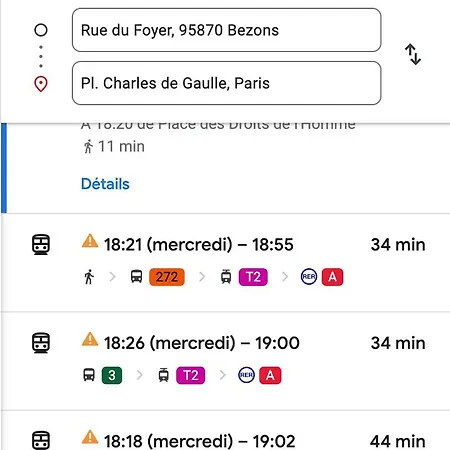Image resolution: width=450 pixels, height=450 pixels.
Task: Click the warning triangle on 18:21 route
Action: pyautogui.click(x=90, y=241)
